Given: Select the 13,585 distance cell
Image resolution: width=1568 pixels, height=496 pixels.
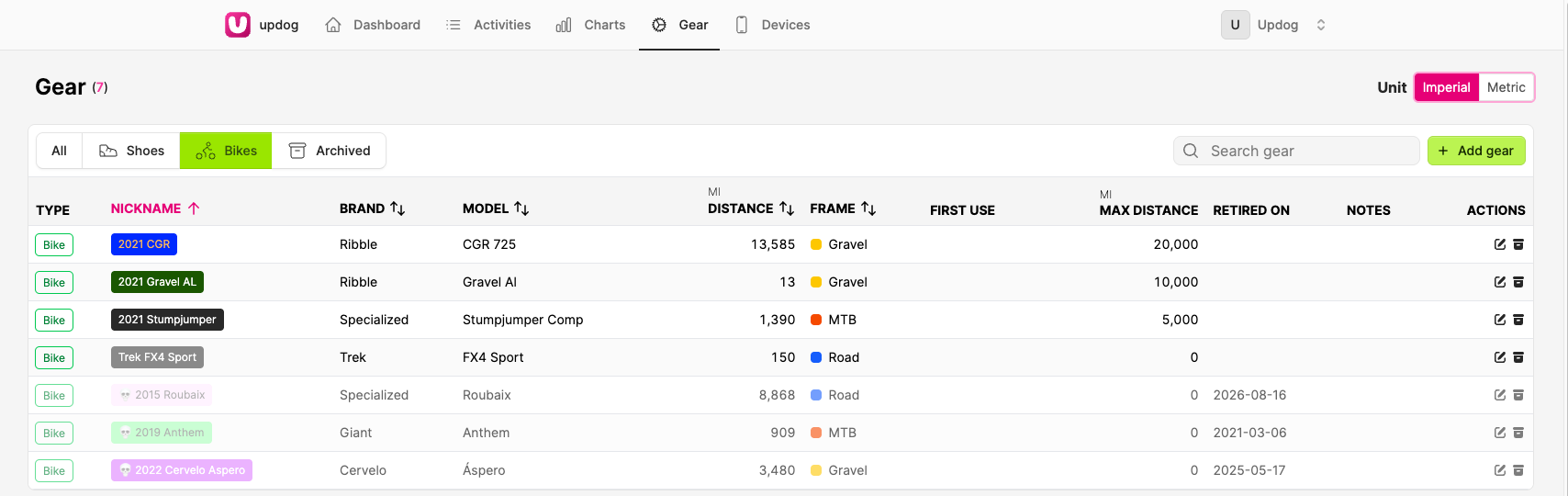Looking at the screenshot, I should tap(773, 244).
